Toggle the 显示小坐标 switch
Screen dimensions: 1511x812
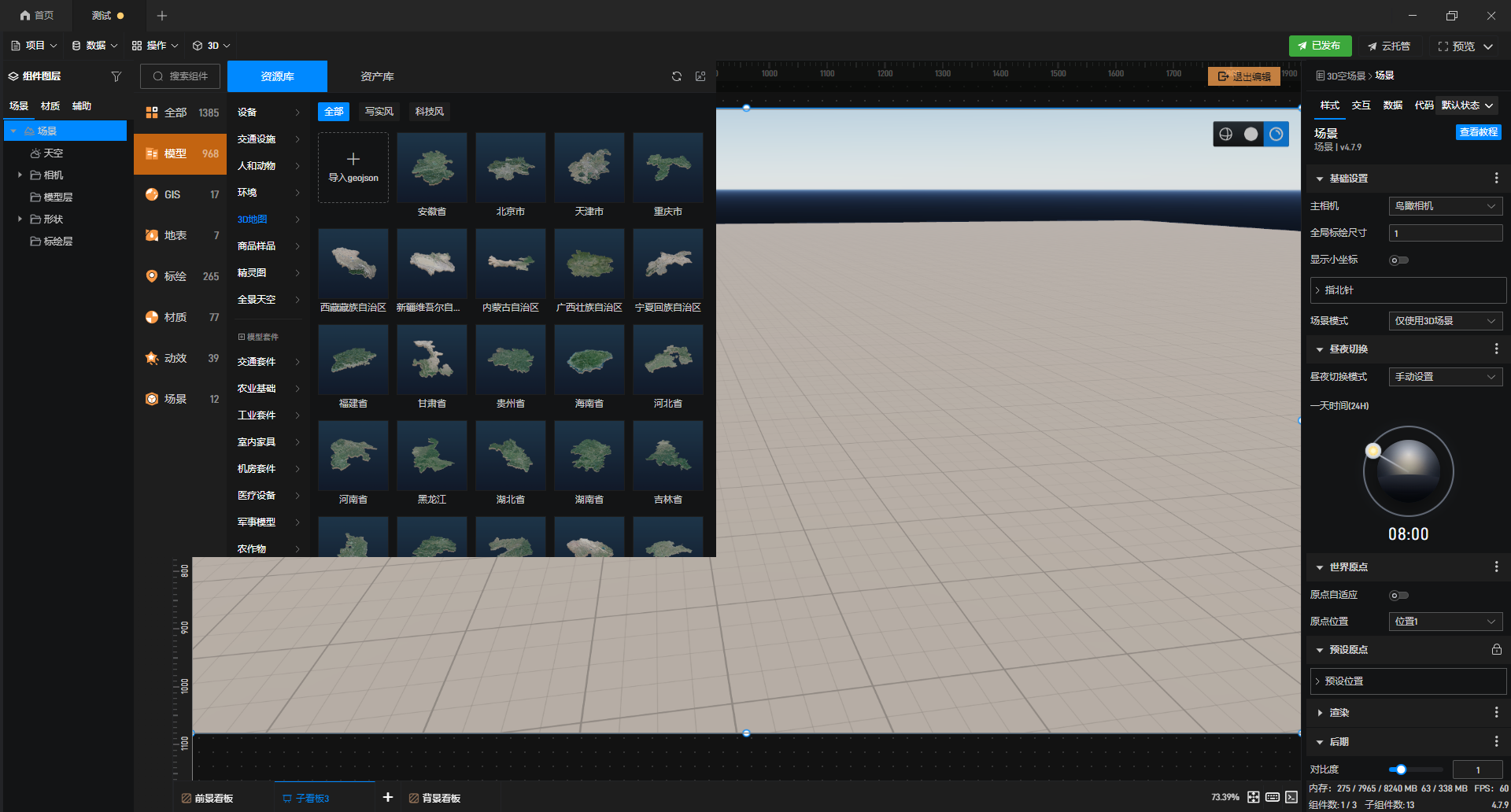[1398, 260]
